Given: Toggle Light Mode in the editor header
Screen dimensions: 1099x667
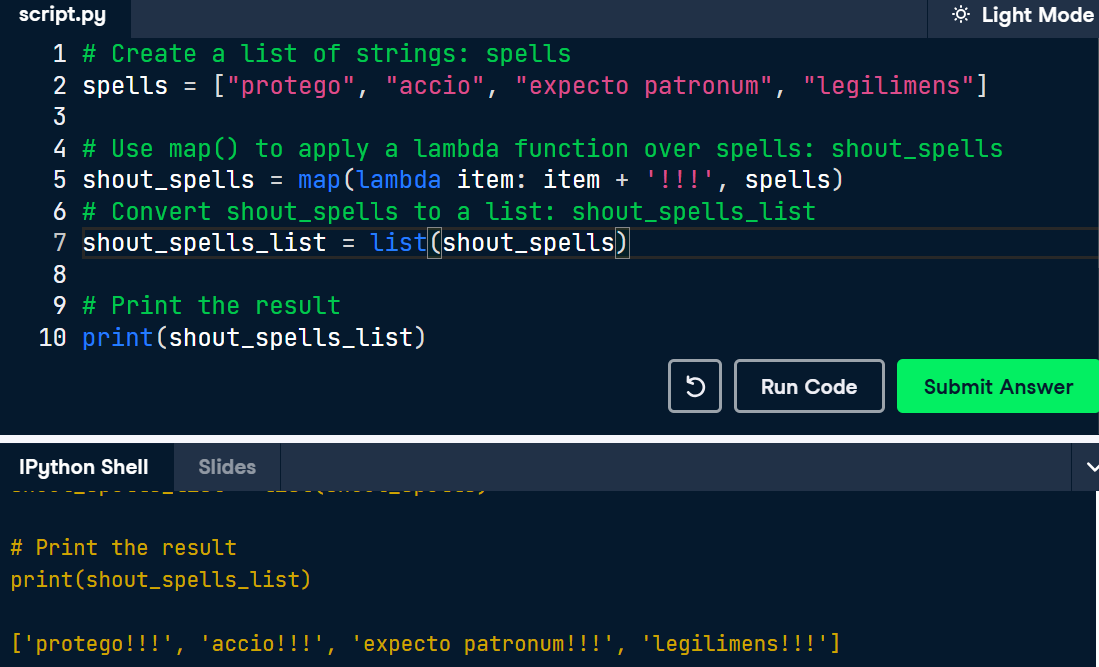Looking at the screenshot, I should pos(1023,15).
